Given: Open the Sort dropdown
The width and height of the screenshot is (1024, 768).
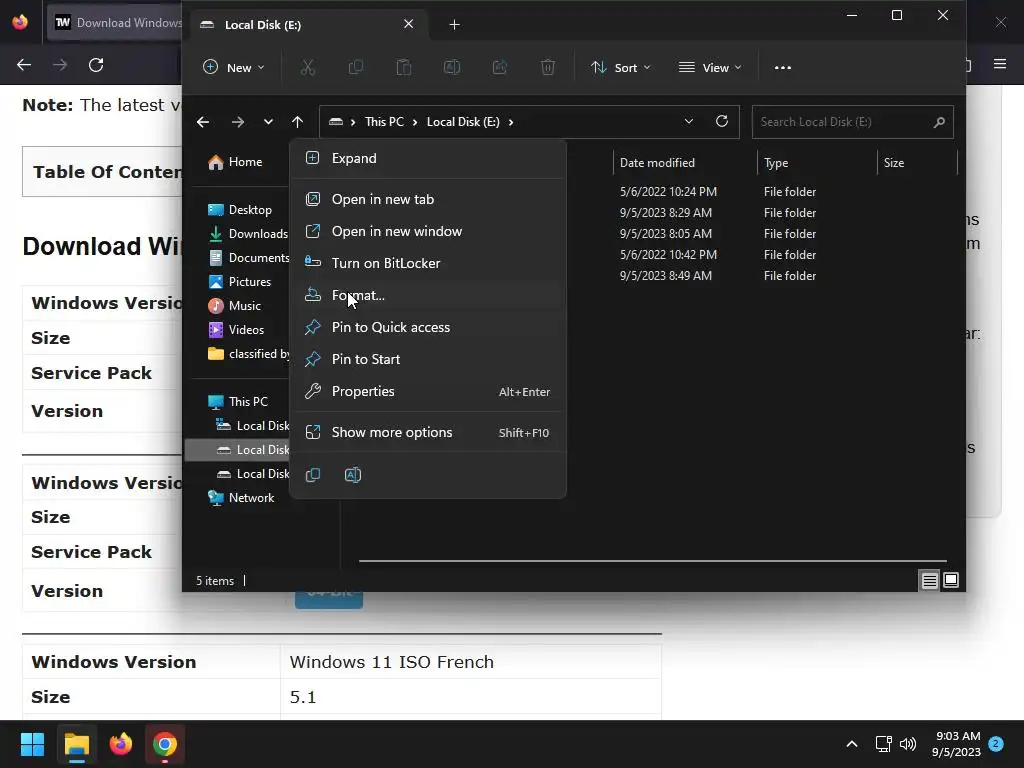Looking at the screenshot, I should pyautogui.click(x=620, y=67).
